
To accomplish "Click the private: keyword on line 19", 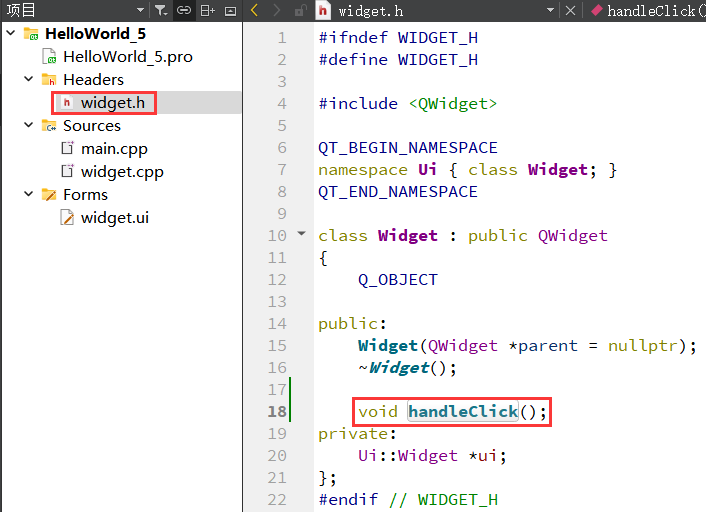I will (358, 434).
